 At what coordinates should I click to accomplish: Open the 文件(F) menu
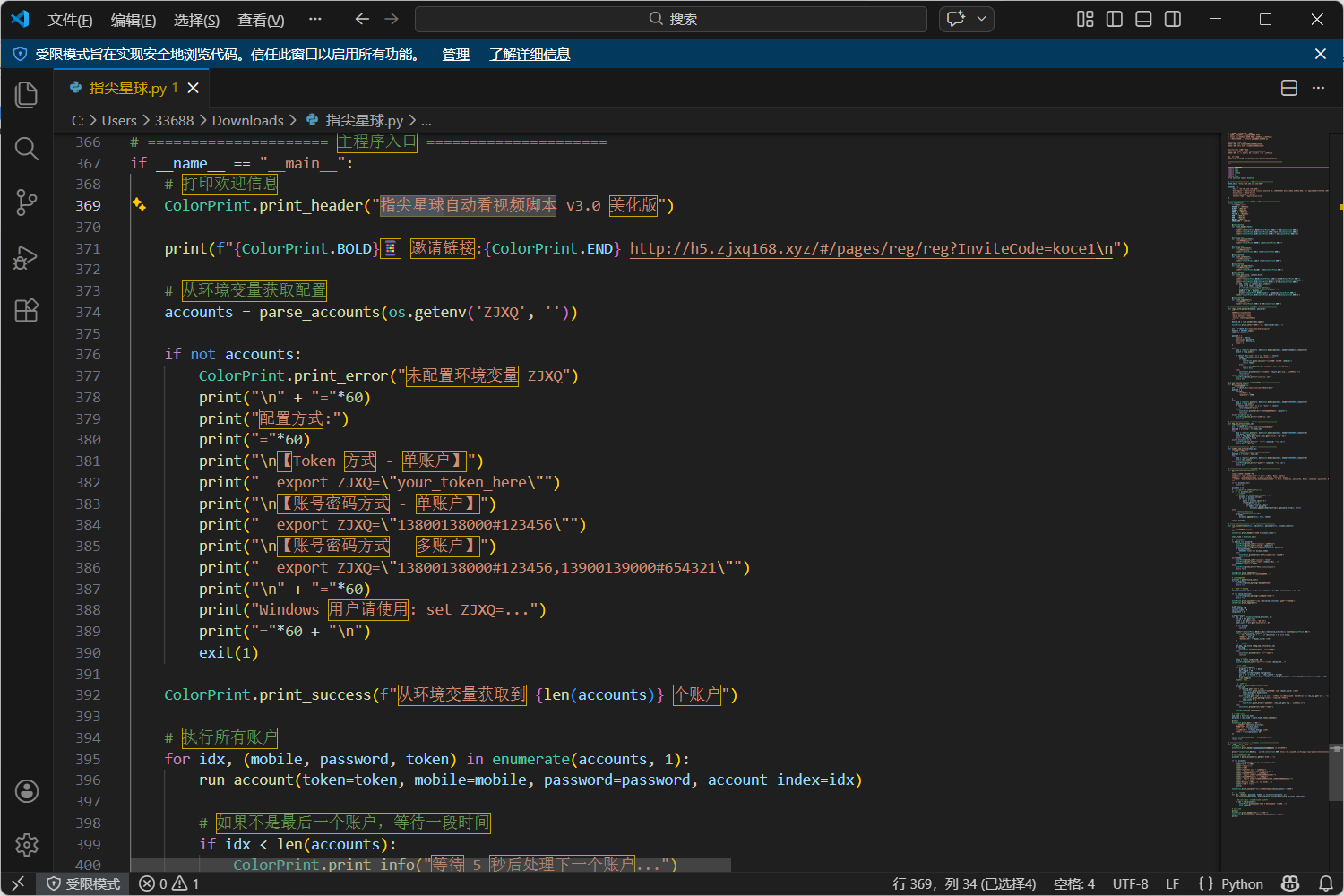[x=70, y=20]
